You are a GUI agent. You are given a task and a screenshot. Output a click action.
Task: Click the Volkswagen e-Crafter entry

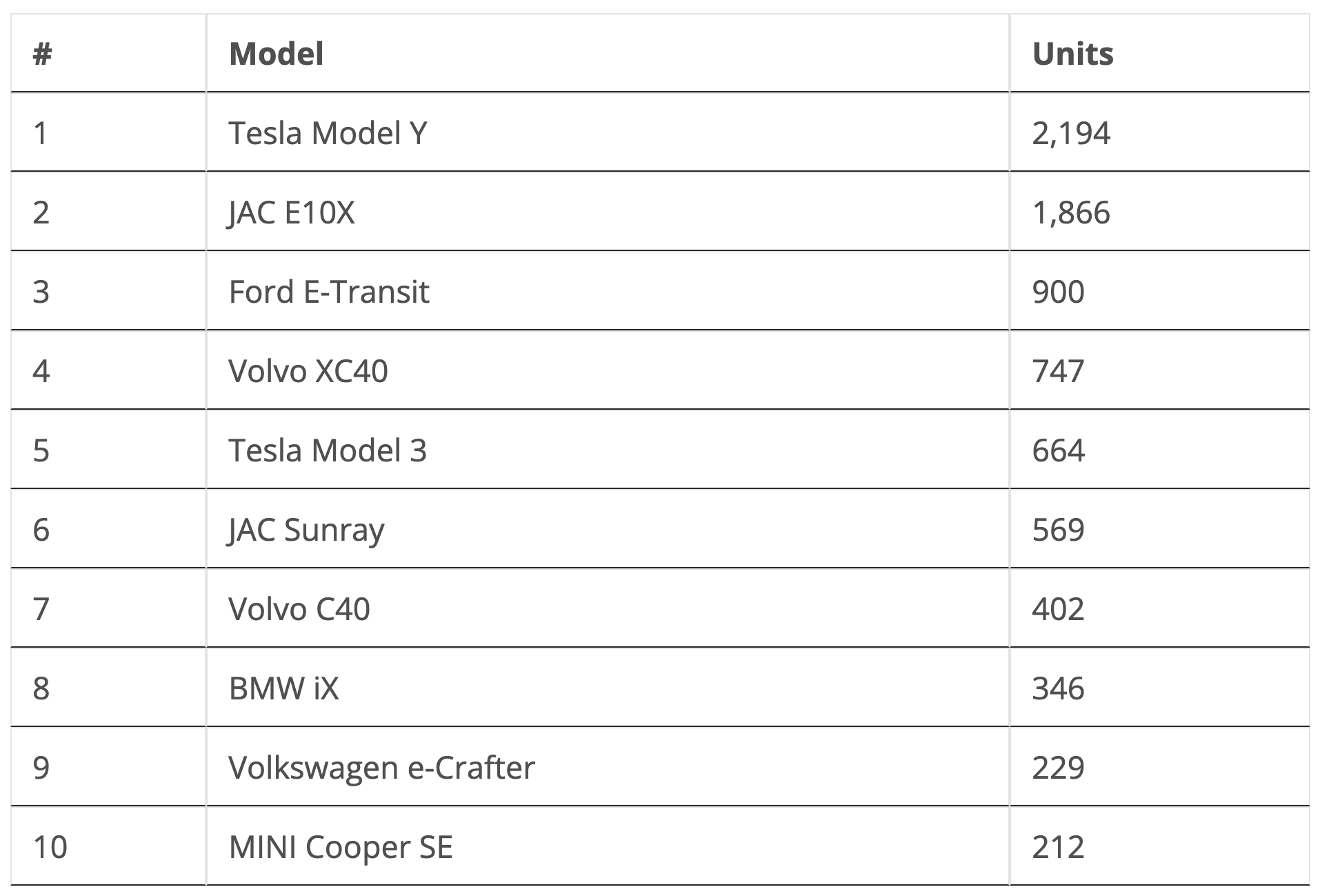pos(381,768)
